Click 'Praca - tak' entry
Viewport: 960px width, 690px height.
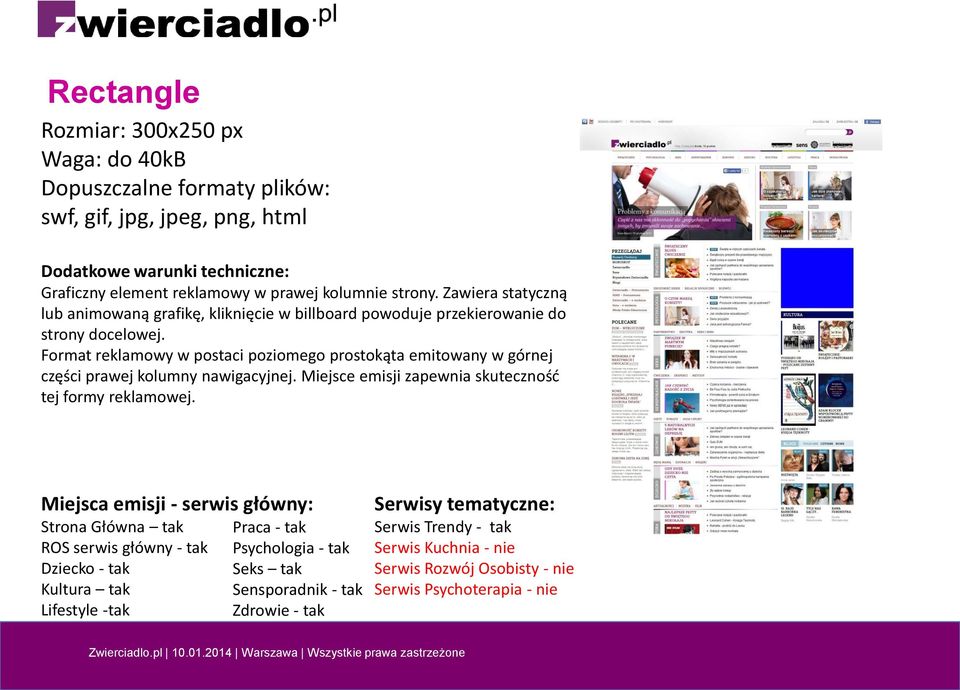coord(269,527)
